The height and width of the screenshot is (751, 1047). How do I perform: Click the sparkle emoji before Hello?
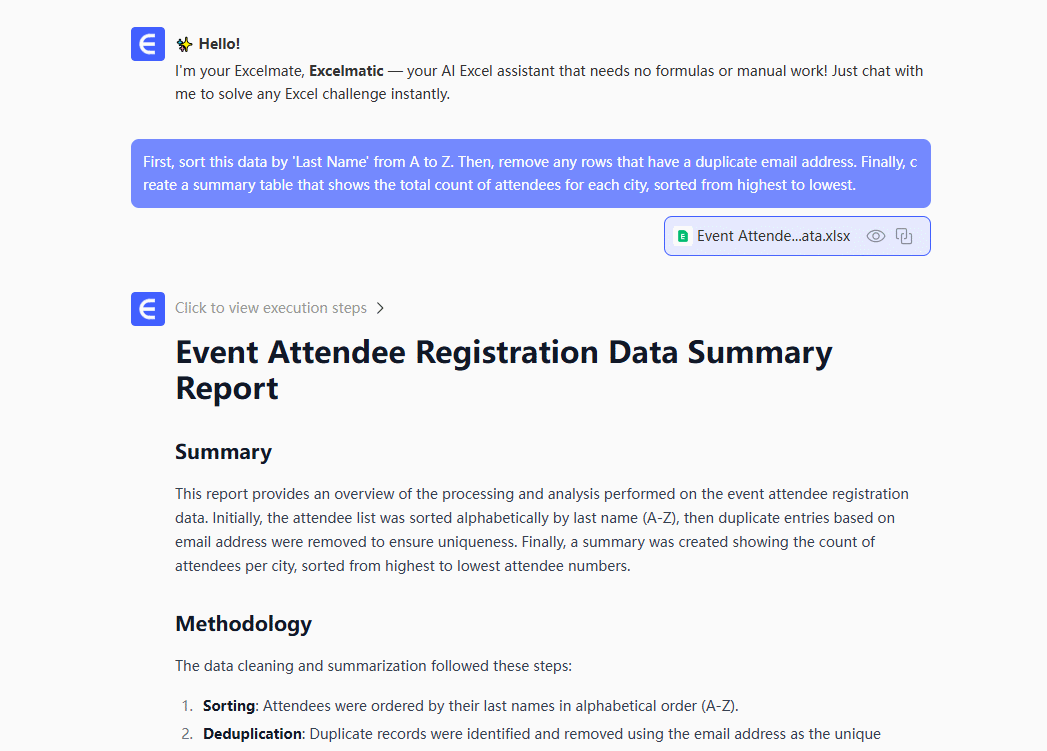[x=184, y=44]
